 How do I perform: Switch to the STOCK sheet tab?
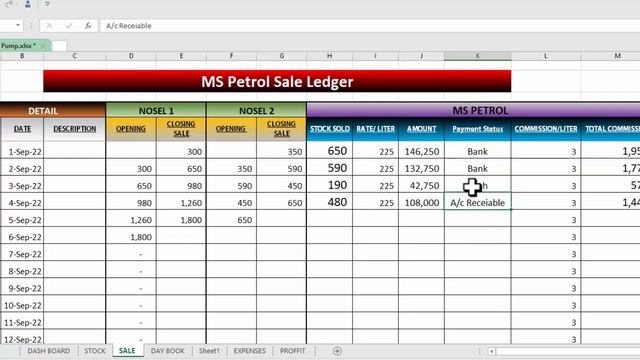pyautogui.click(x=95, y=351)
